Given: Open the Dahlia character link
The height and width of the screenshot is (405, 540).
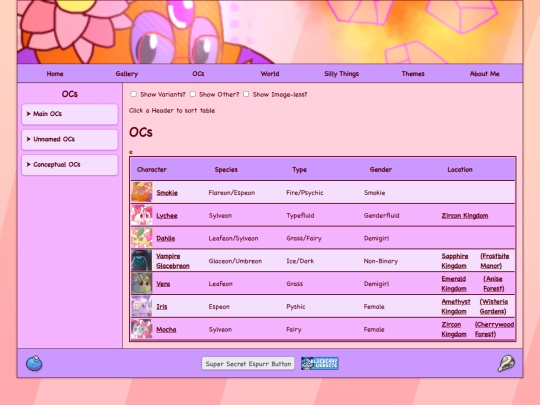Looking at the screenshot, I should pos(166,238).
